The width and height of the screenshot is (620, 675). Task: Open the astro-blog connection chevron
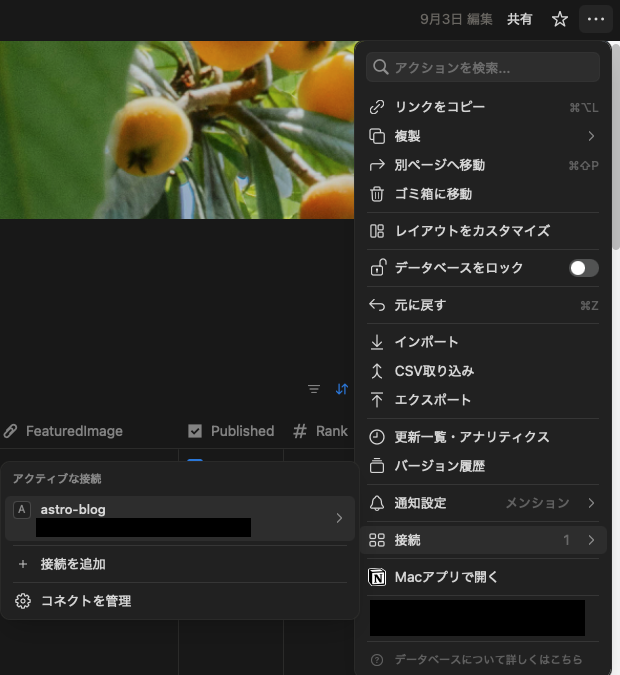(339, 518)
